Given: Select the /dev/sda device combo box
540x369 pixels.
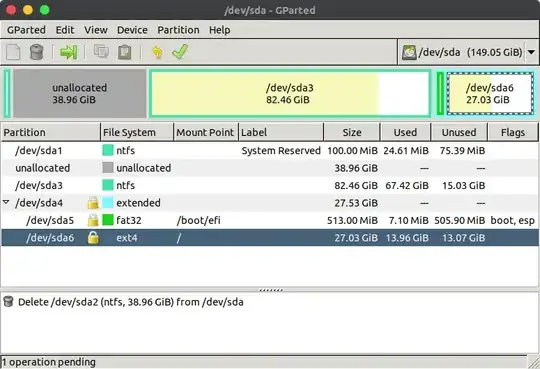Looking at the screenshot, I should pyautogui.click(x=468, y=52).
